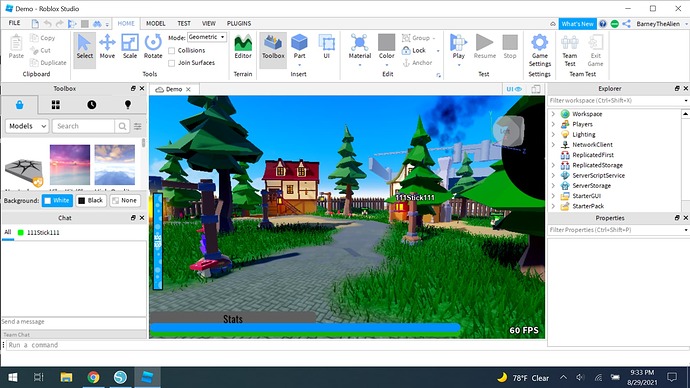Click the Send a message chat field
The image size is (690, 388).
(x=74, y=322)
